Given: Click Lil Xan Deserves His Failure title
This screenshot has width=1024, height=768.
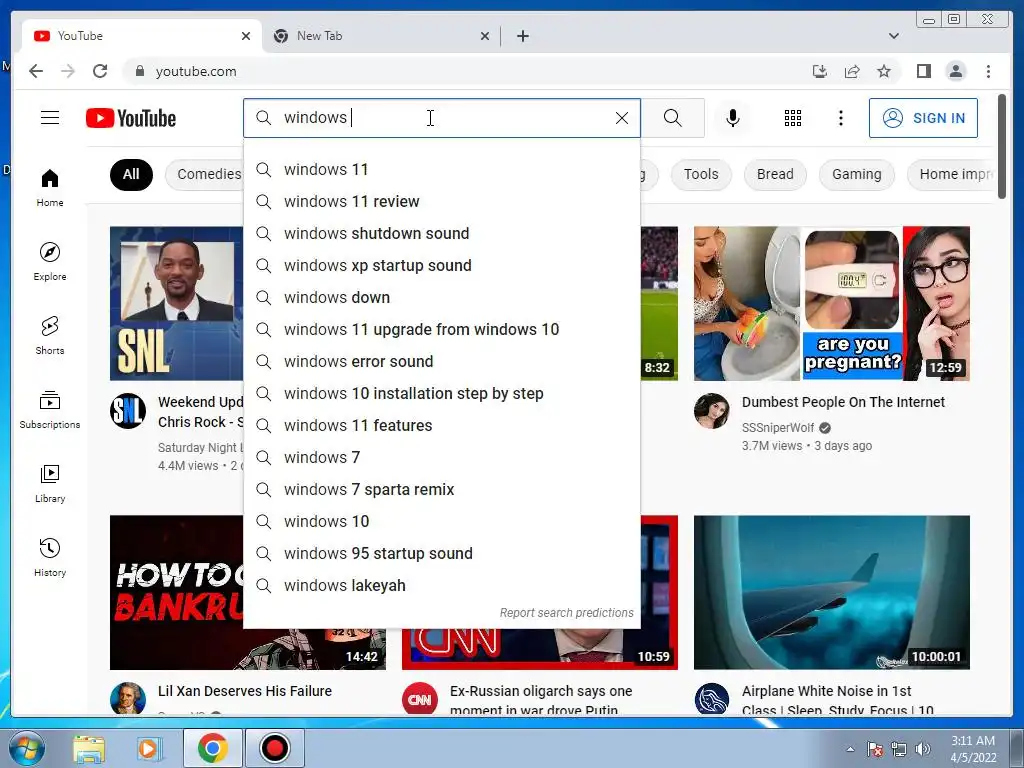Looking at the screenshot, I should [x=245, y=691].
